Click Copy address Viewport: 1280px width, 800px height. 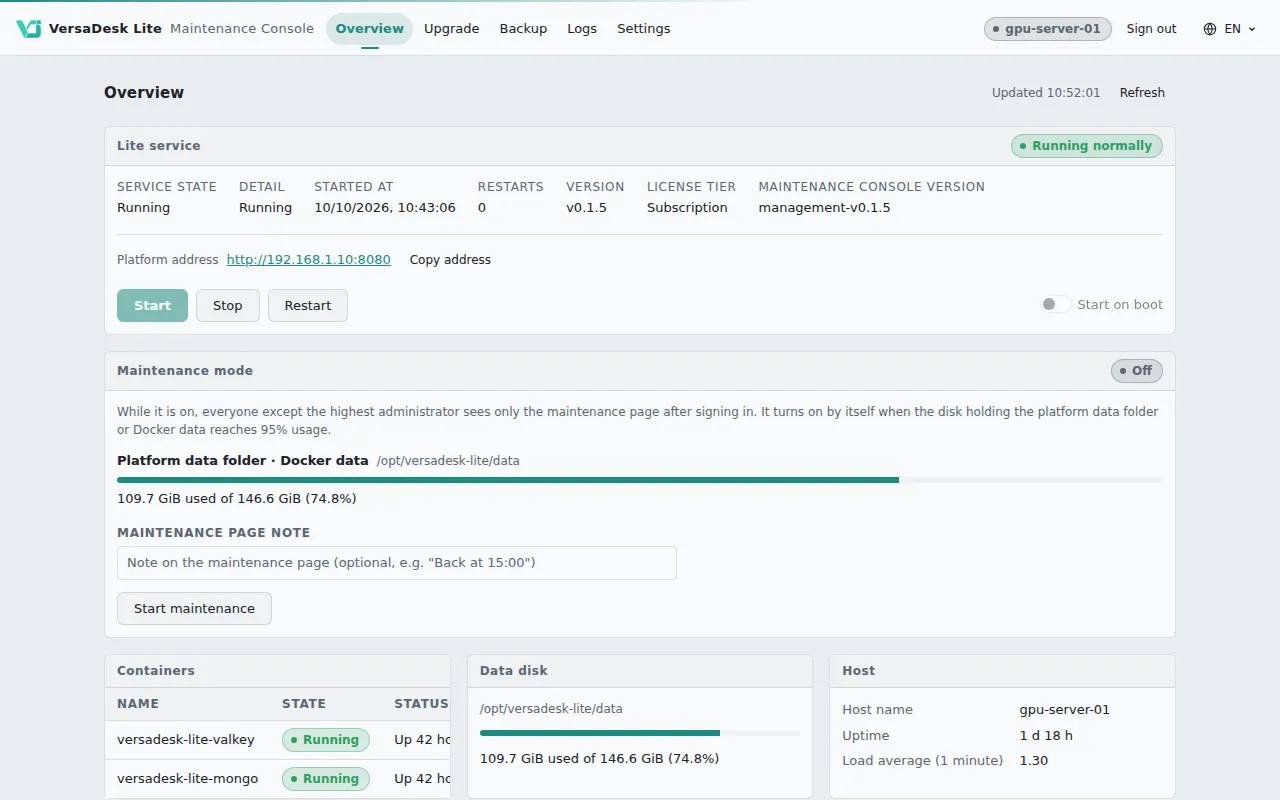coord(450,260)
